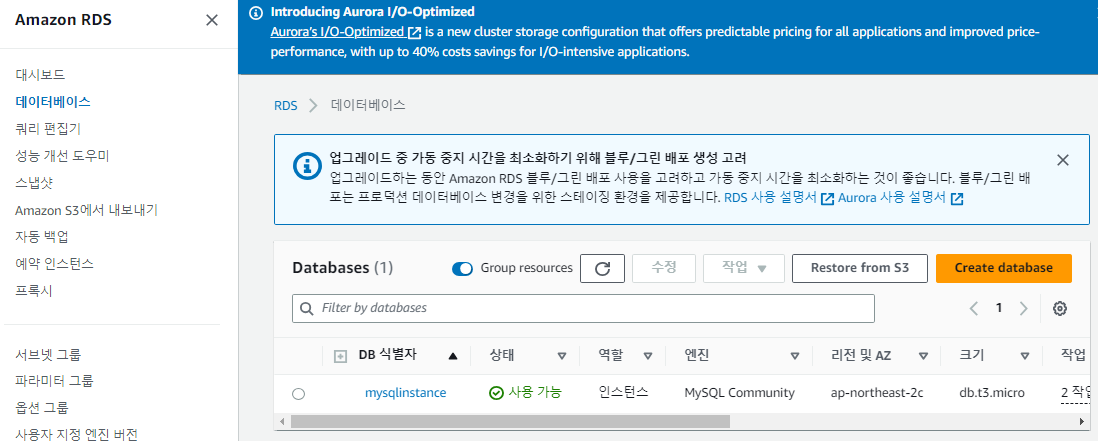Dismiss the blue/green deployment notice
1098x441 pixels.
click(x=1063, y=160)
